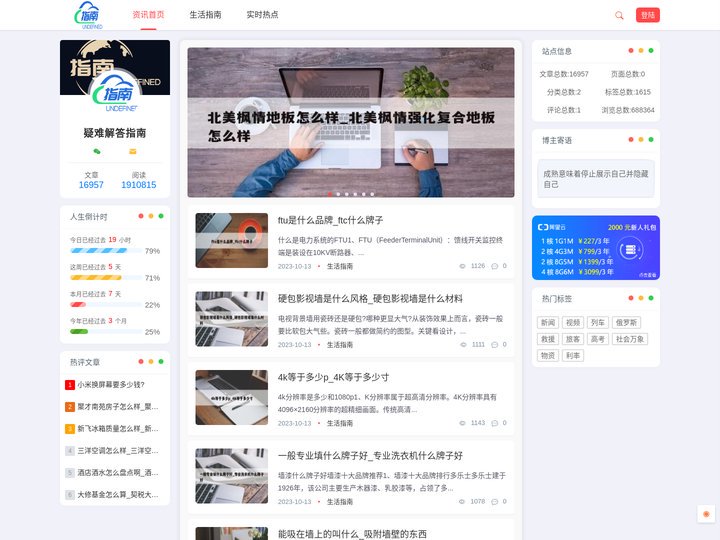Select the first carousel dot indicator

click(330, 194)
